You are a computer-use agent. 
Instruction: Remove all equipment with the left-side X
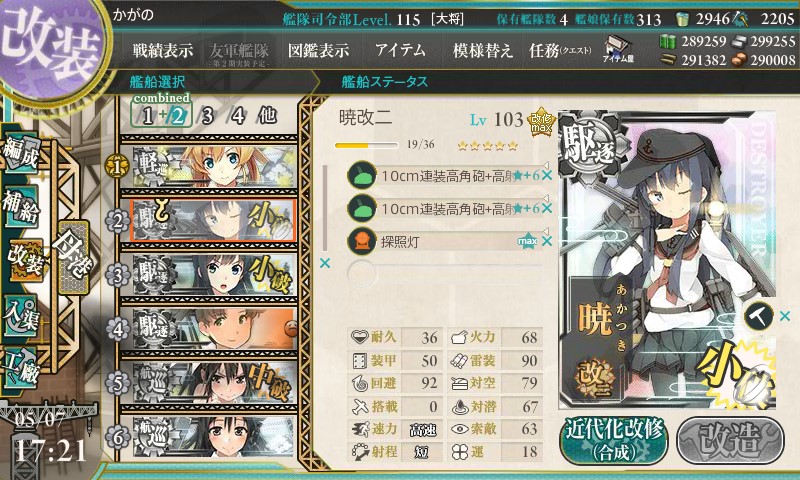(x=324, y=263)
